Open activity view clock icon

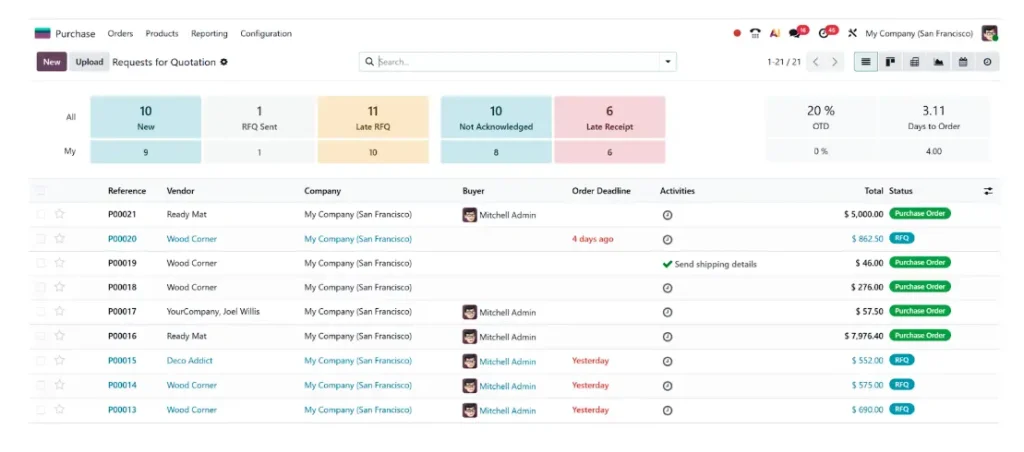pos(987,62)
